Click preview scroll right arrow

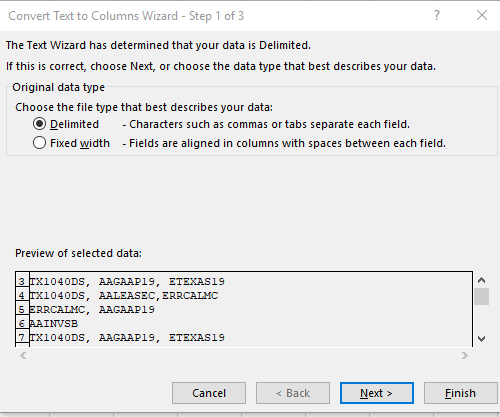coord(465,356)
